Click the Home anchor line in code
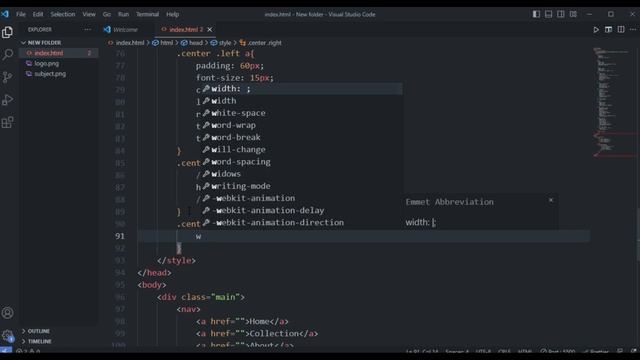640x360 pixels. click(242, 322)
